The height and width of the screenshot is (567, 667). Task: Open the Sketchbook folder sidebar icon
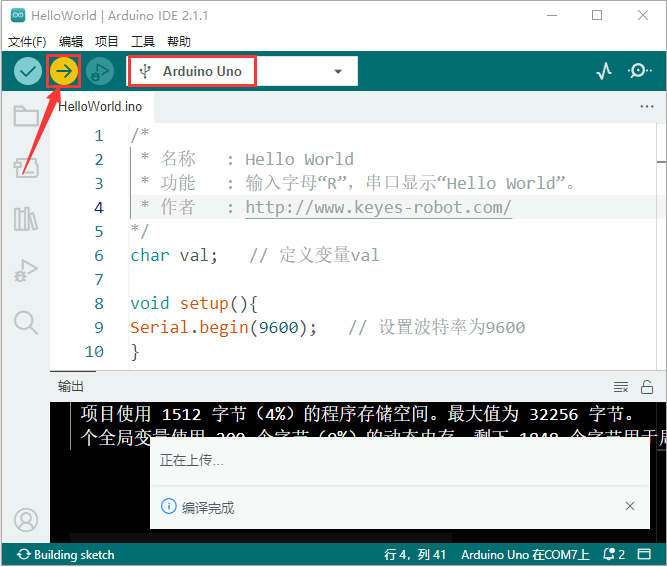pos(26,116)
